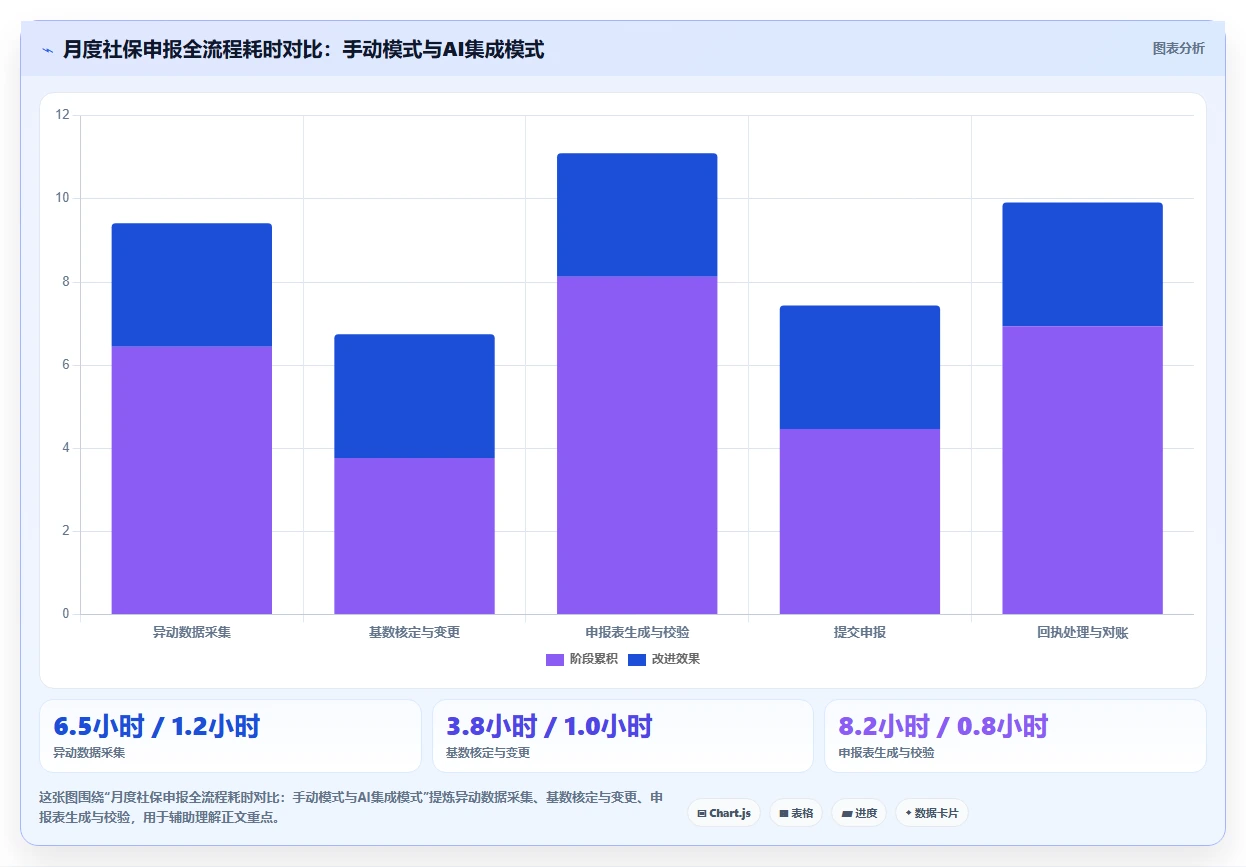
Task: Open the 8.2小时 / 0.8小时 data card
Action: (x=1015, y=736)
